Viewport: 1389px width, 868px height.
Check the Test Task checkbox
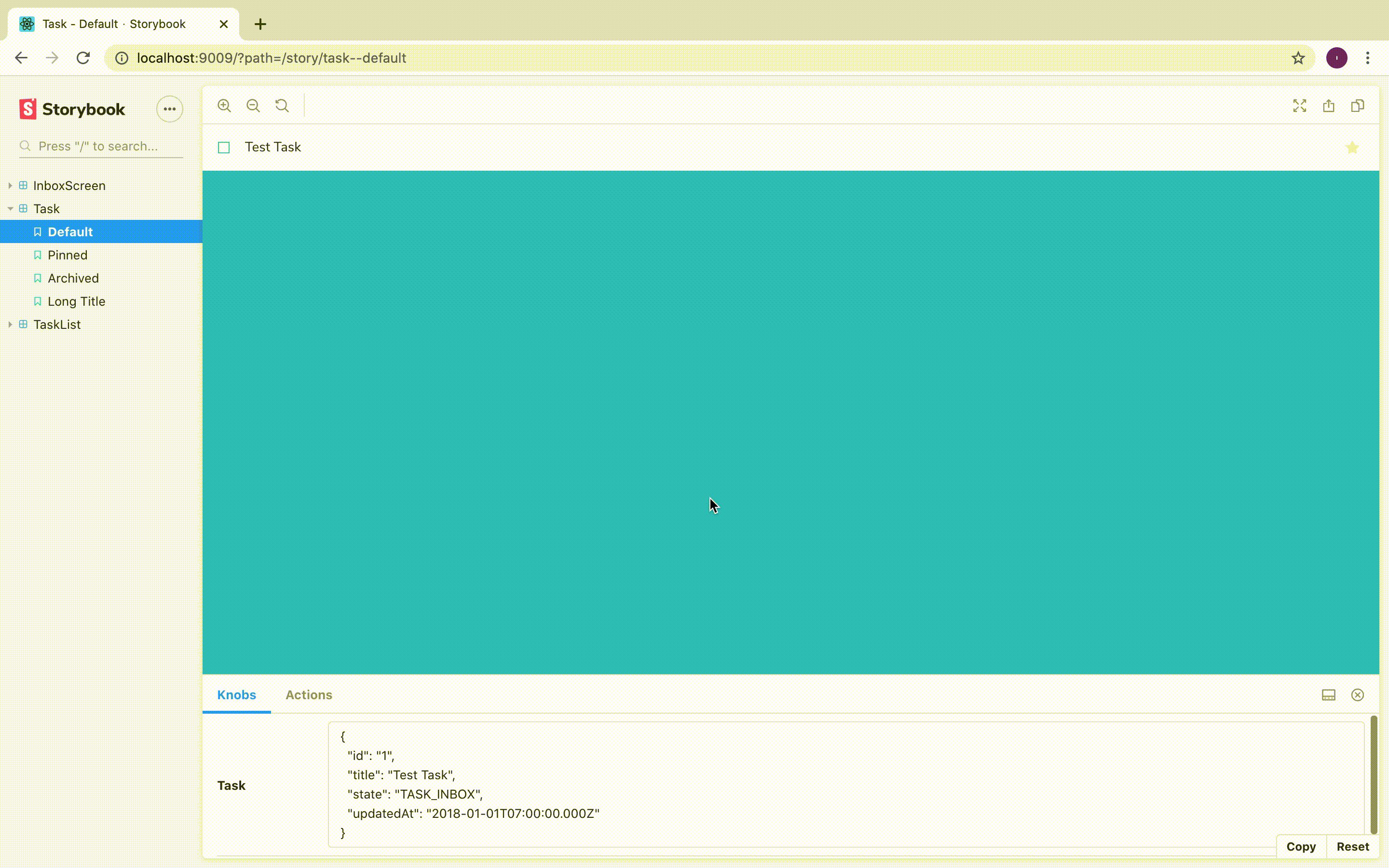(223, 148)
